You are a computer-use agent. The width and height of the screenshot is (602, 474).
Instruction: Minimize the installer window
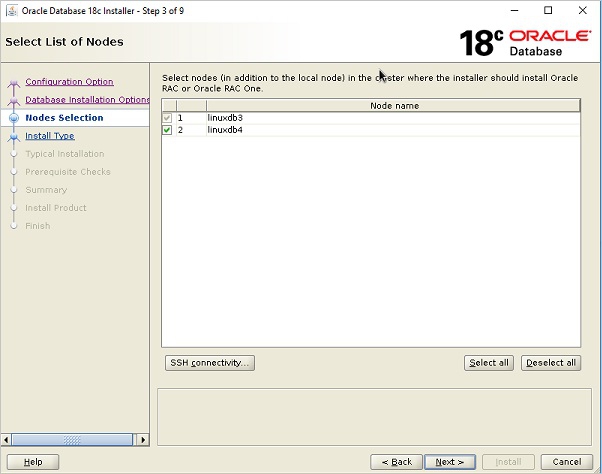tap(514, 10)
